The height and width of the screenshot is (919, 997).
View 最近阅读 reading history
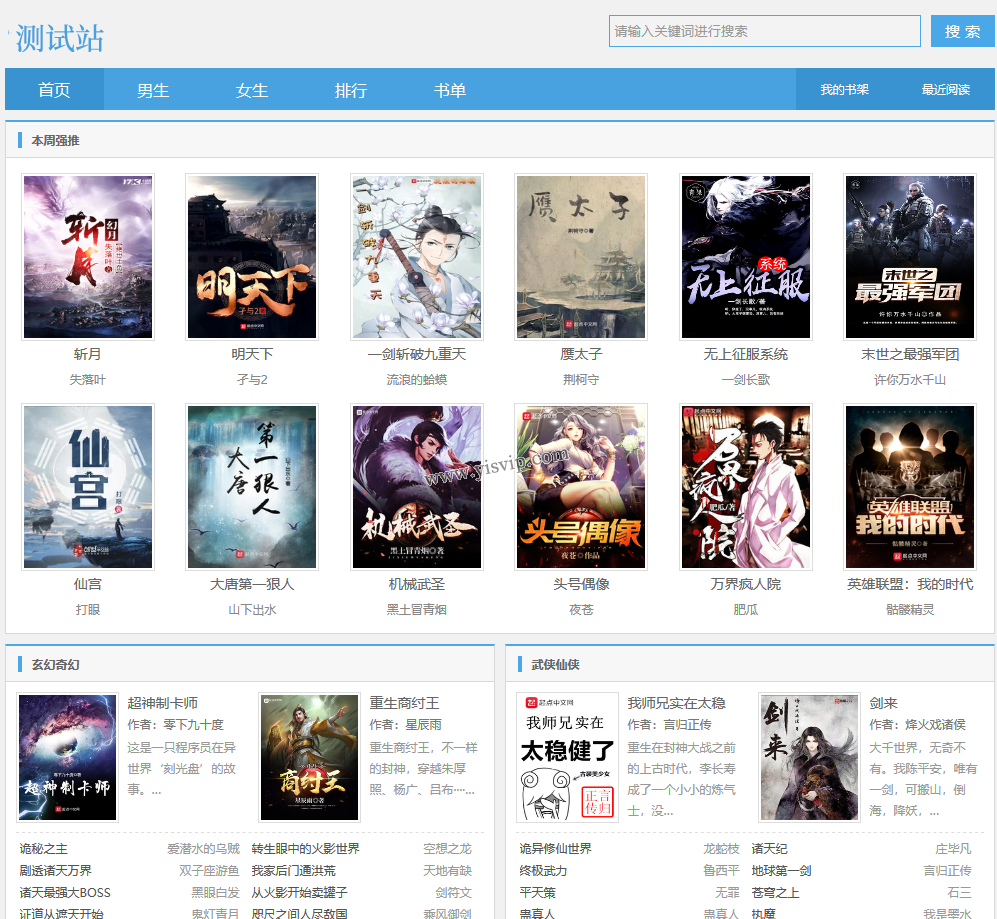(x=945, y=90)
